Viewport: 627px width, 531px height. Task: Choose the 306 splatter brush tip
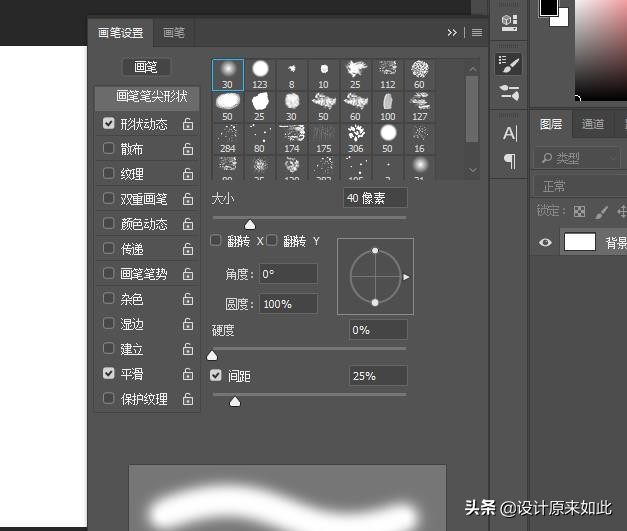355,139
